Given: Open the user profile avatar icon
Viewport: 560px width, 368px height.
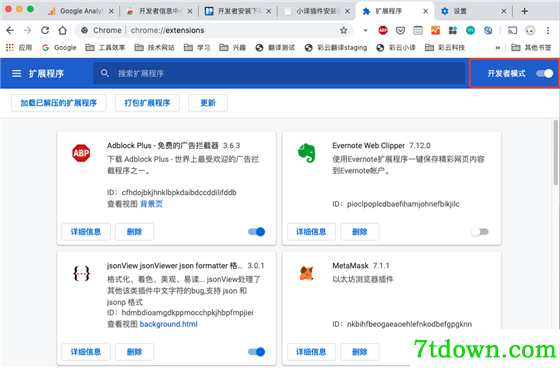Looking at the screenshot, I should click(530, 30).
